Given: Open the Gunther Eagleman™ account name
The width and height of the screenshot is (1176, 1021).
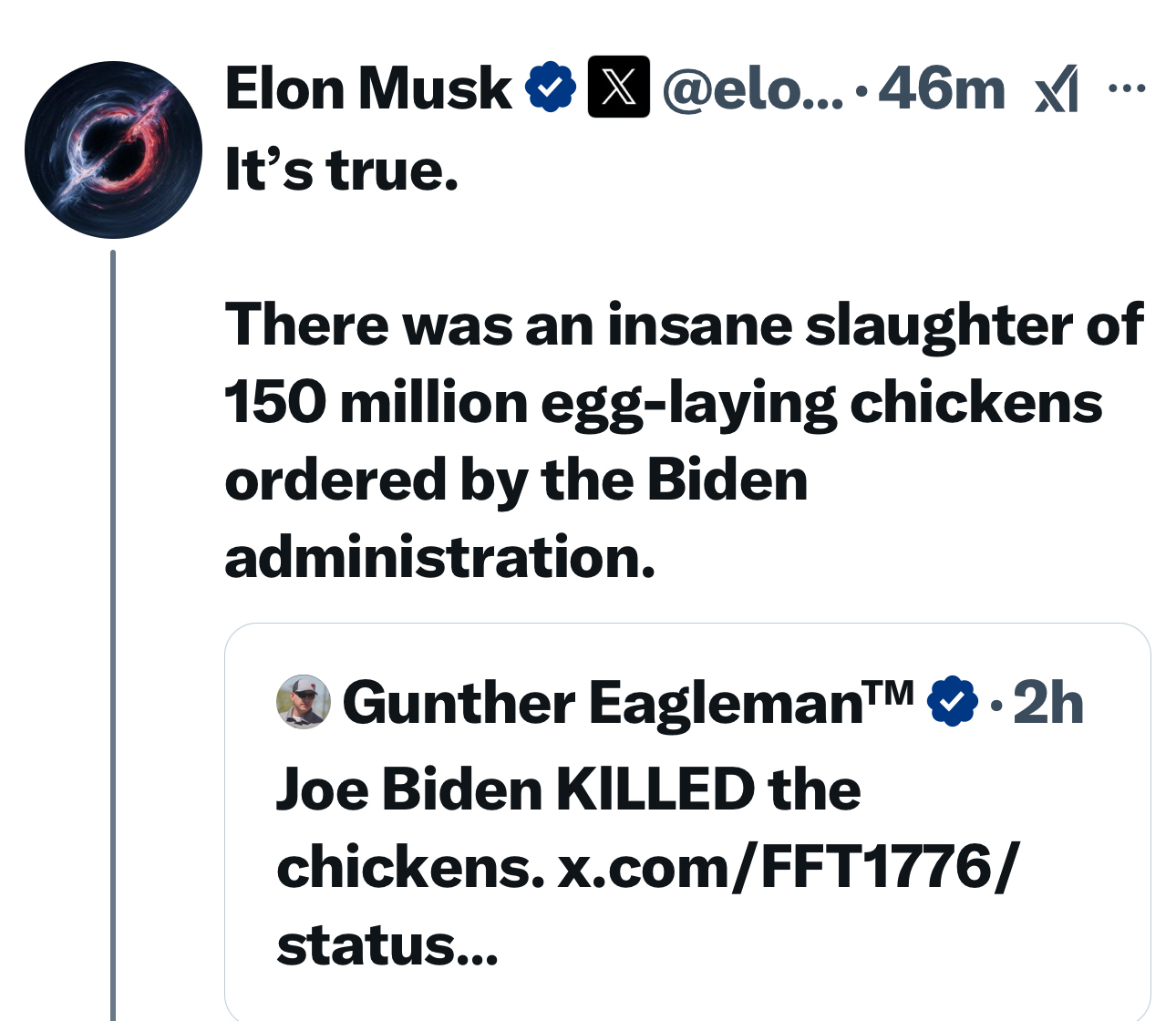Looking at the screenshot, I should click(629, 703).
